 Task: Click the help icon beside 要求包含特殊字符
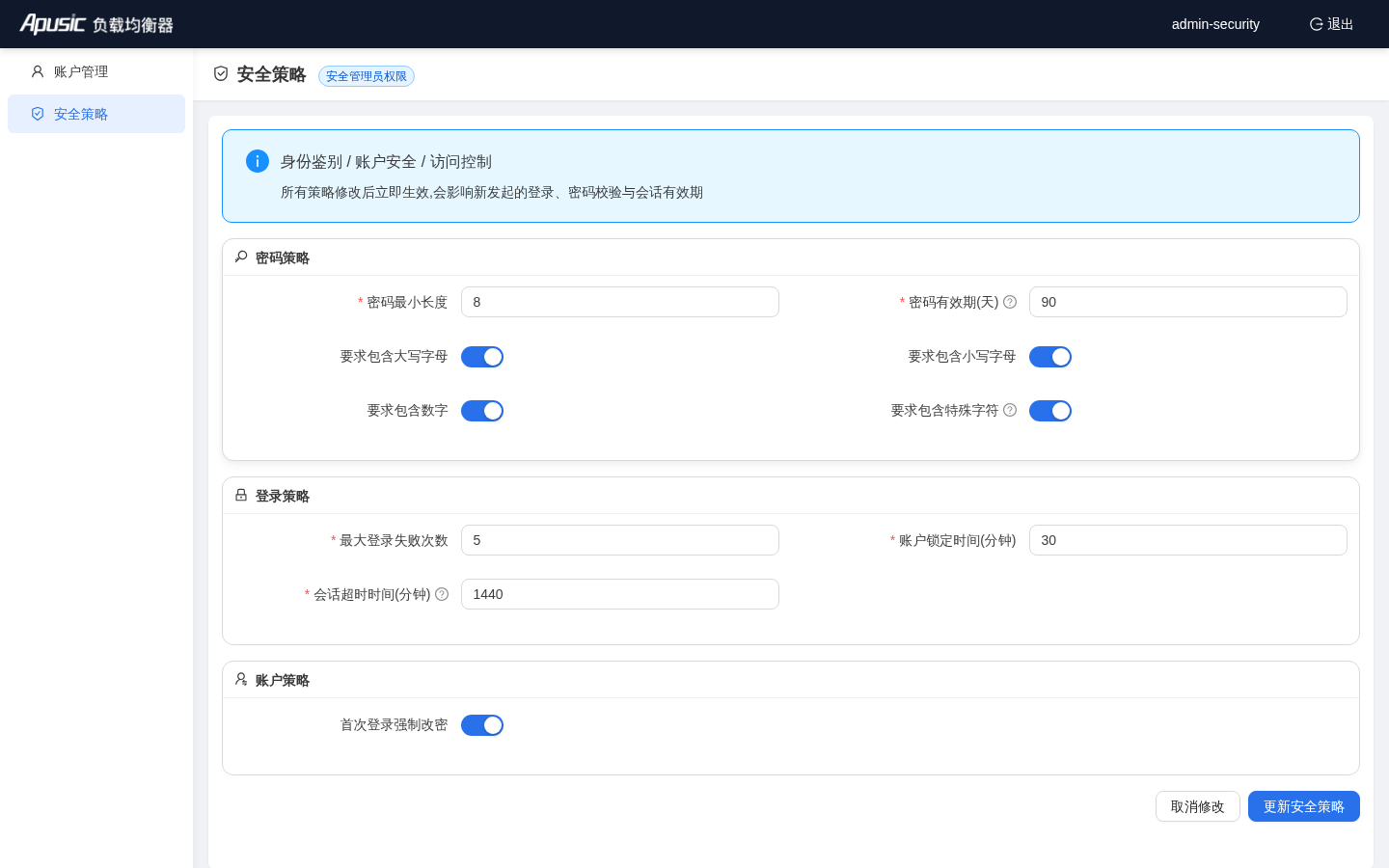tap(1010, 410)
